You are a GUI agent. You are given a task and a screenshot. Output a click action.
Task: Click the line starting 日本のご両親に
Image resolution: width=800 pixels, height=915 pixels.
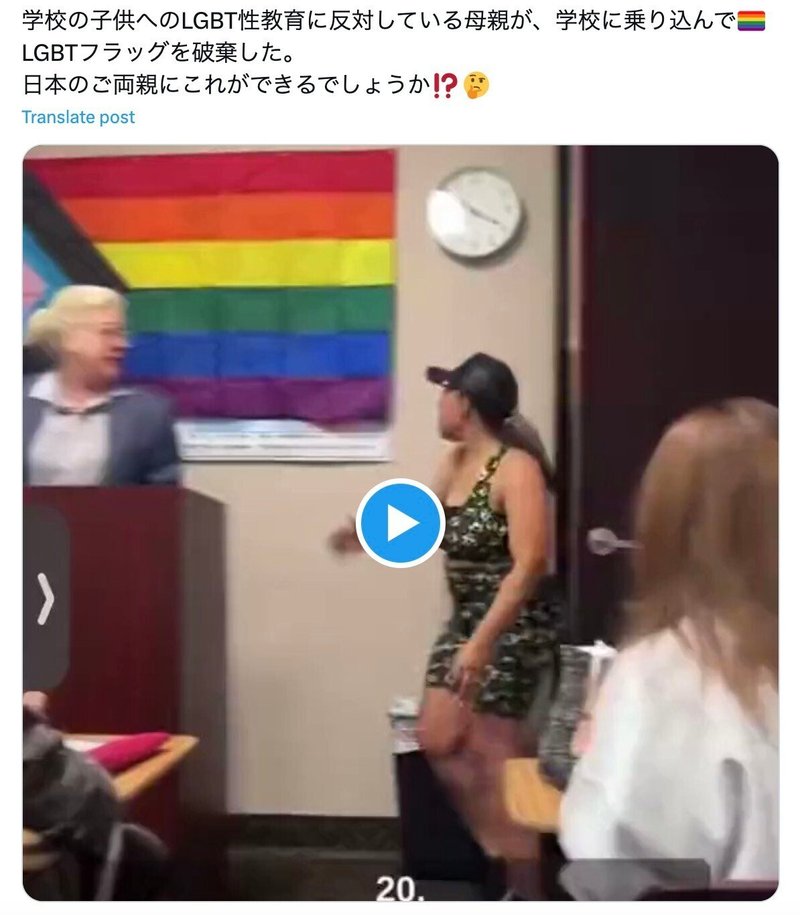(x=256, y=85)
